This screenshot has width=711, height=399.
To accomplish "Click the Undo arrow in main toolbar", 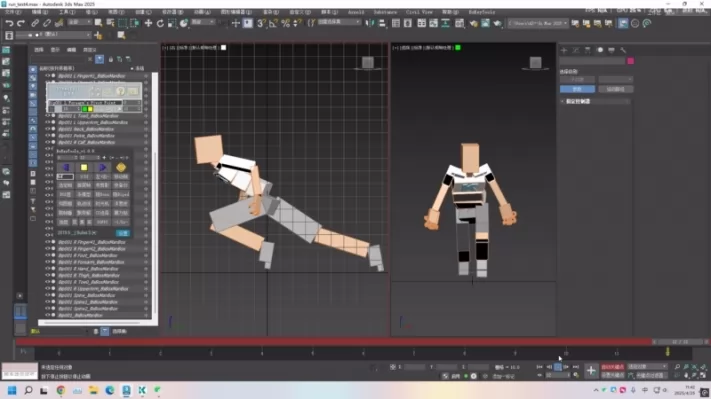I will [9, 23].
